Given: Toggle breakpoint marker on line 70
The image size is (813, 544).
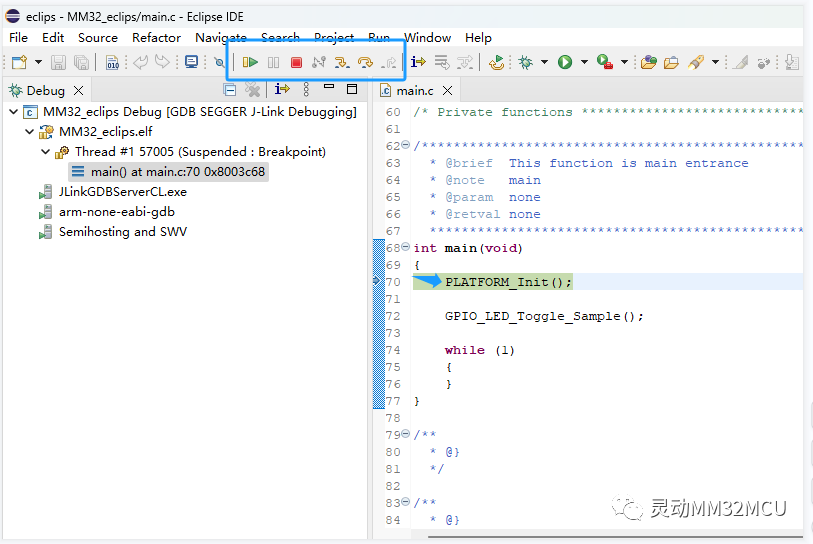Looking at the screenshot, I should pos(377,282).
